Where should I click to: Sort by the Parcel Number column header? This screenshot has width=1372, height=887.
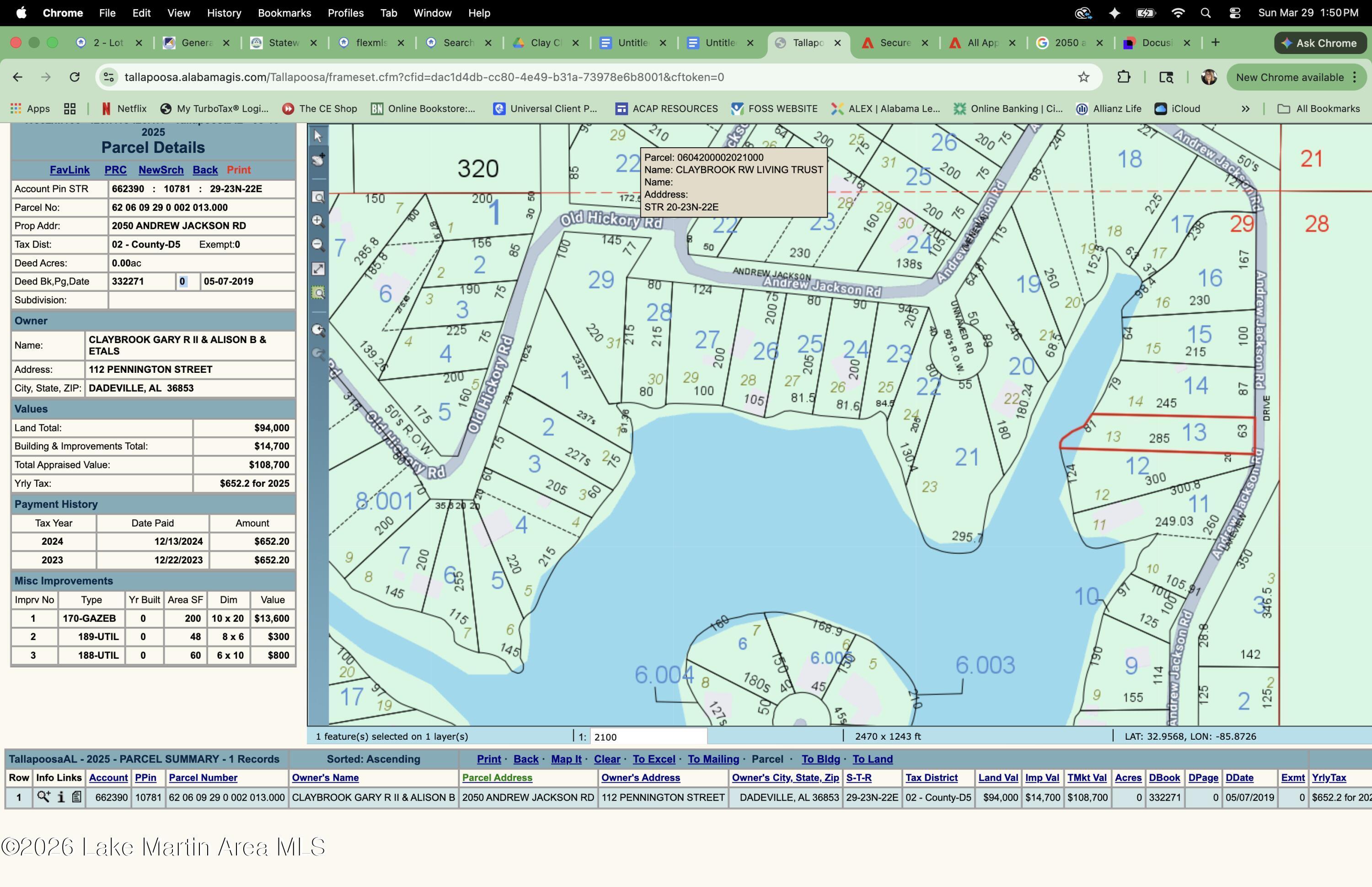click(203, 778)
